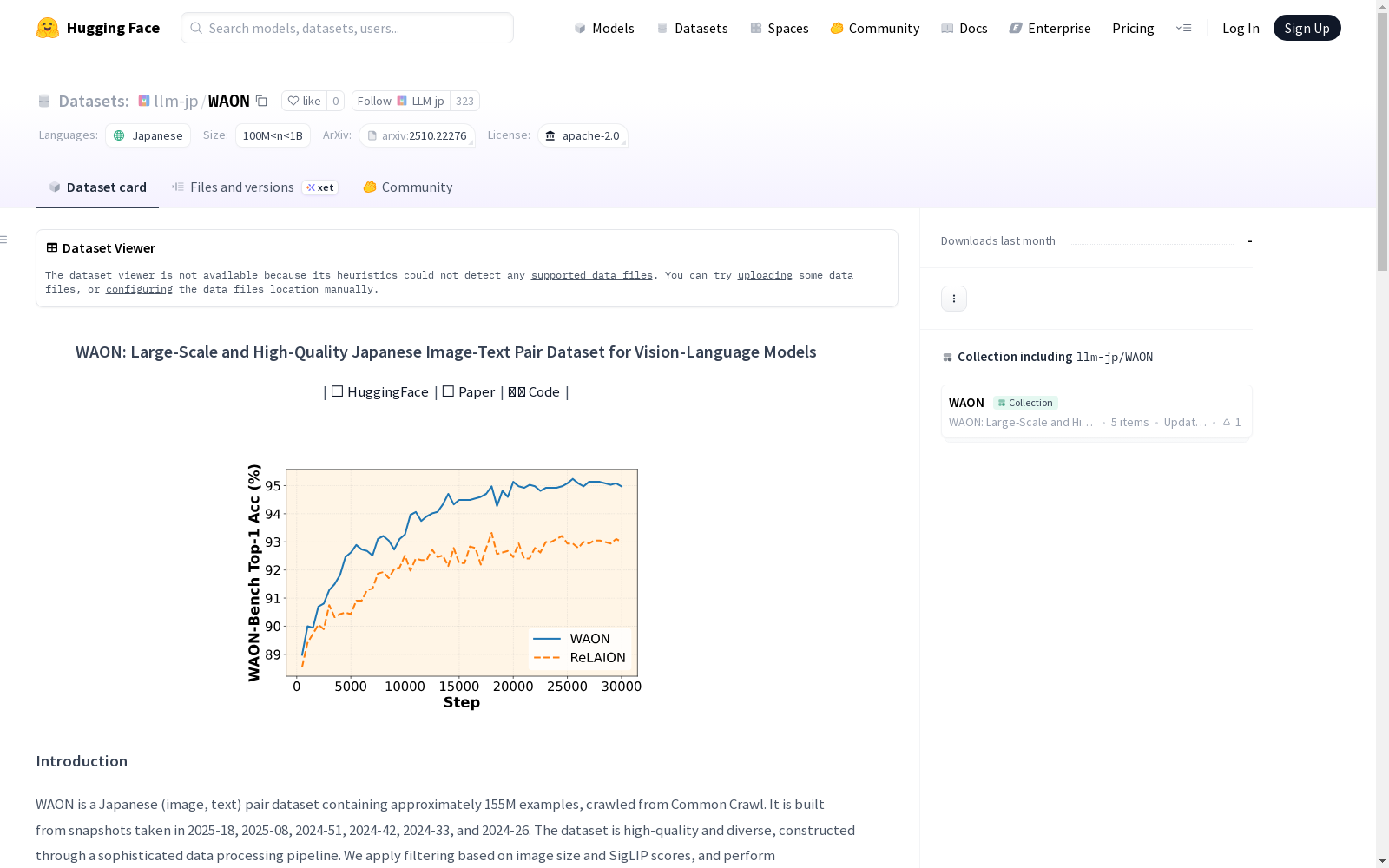Open the Models nav item
1389x868 pixels.
(604, 28)
